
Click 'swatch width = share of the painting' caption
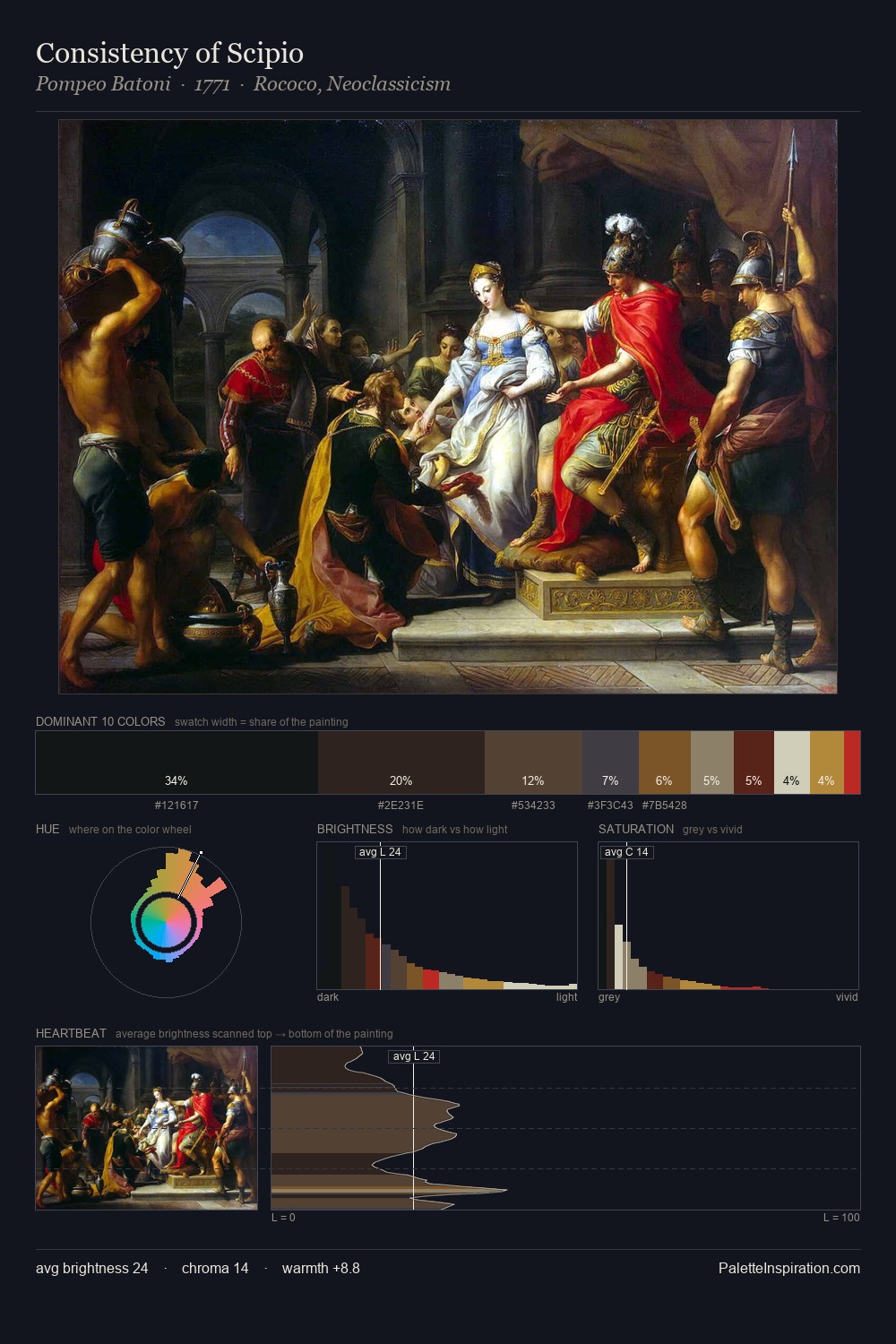pyautogui.click(x=262, y=722)
